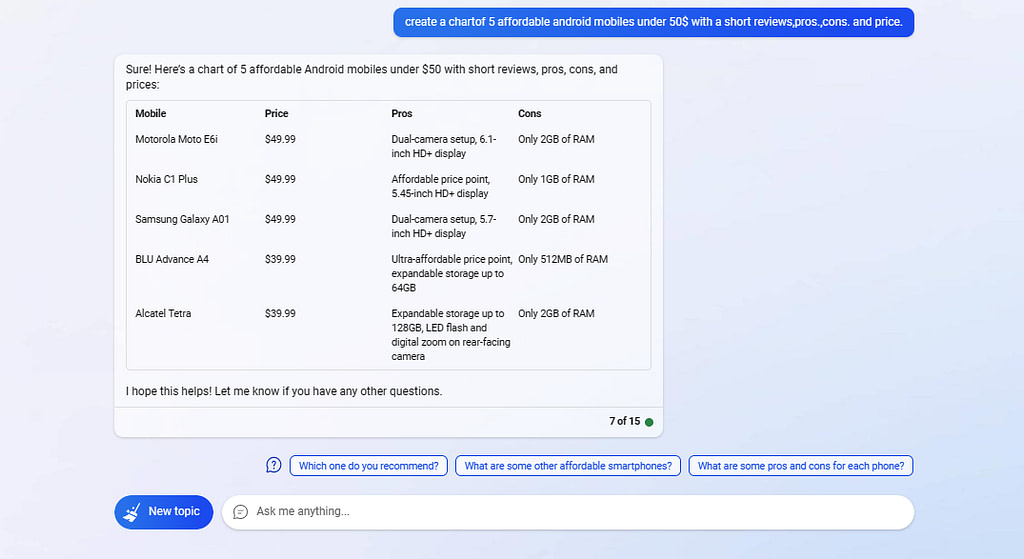Click the Samsung Galaxy A01 price $49.99
Image resolution: width=1024 pixels, height=559 pixels.
(x=280, y=219)
